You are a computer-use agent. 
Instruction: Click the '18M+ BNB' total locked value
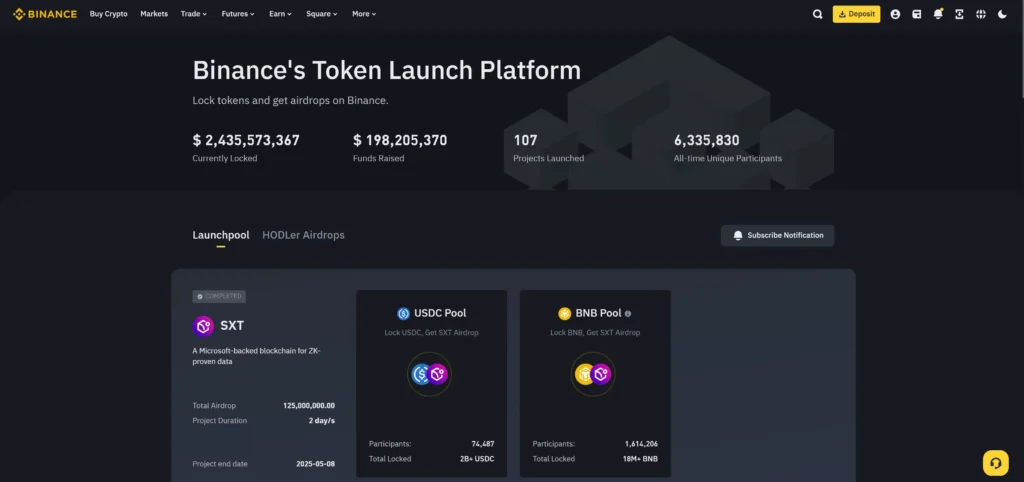click(641, 459)
